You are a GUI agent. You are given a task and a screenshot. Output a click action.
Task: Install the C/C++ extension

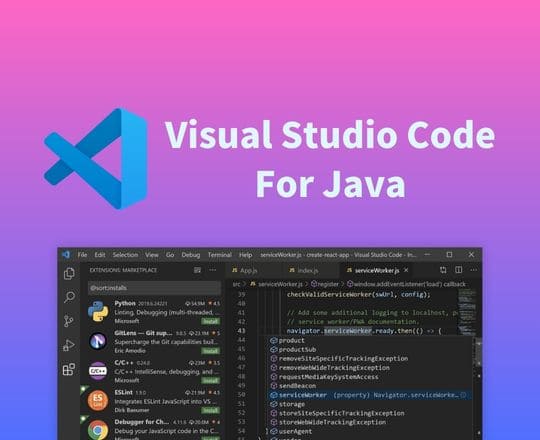pos(210,381)
